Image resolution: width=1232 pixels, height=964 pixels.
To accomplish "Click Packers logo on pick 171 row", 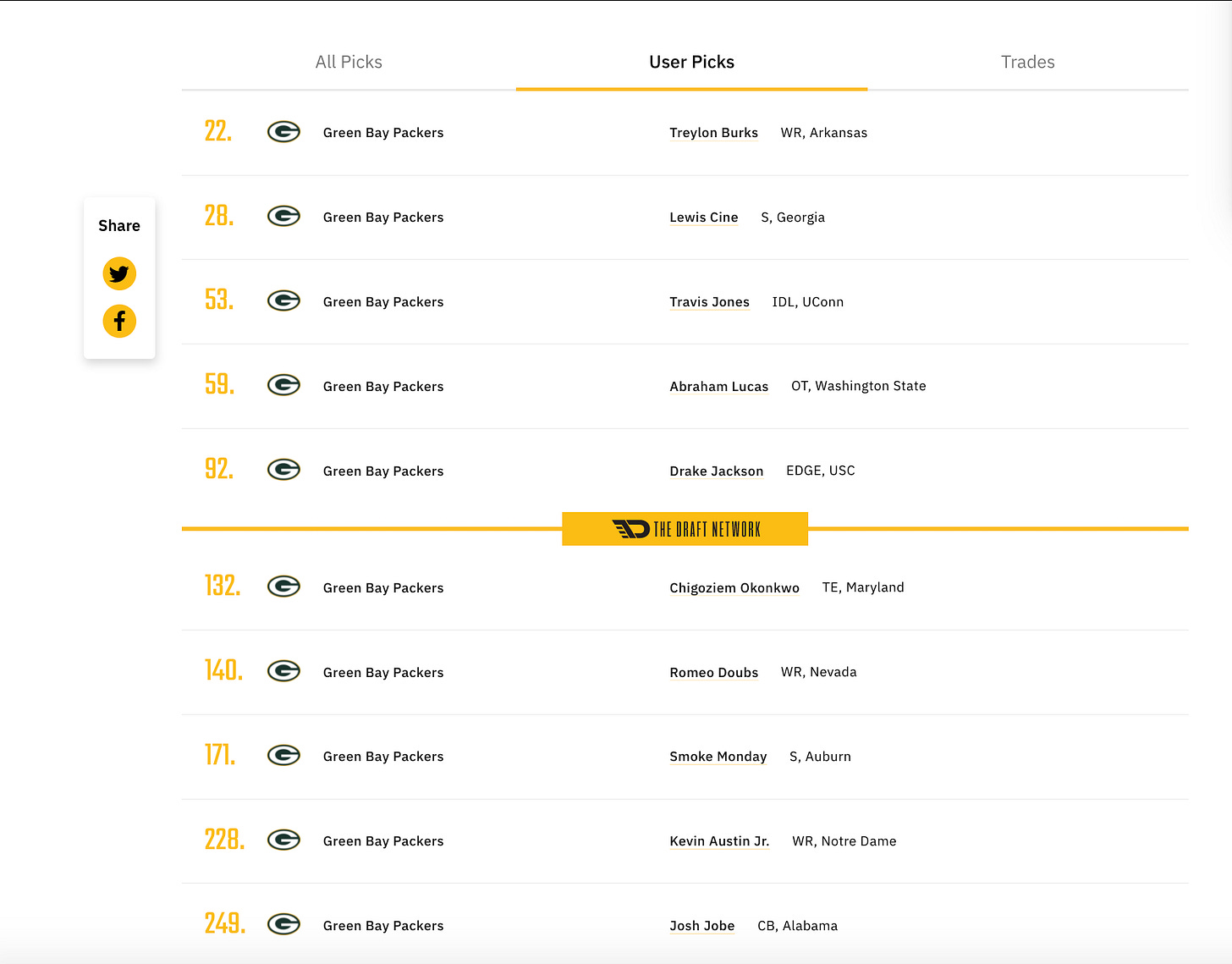I will [x=283, y=756].
